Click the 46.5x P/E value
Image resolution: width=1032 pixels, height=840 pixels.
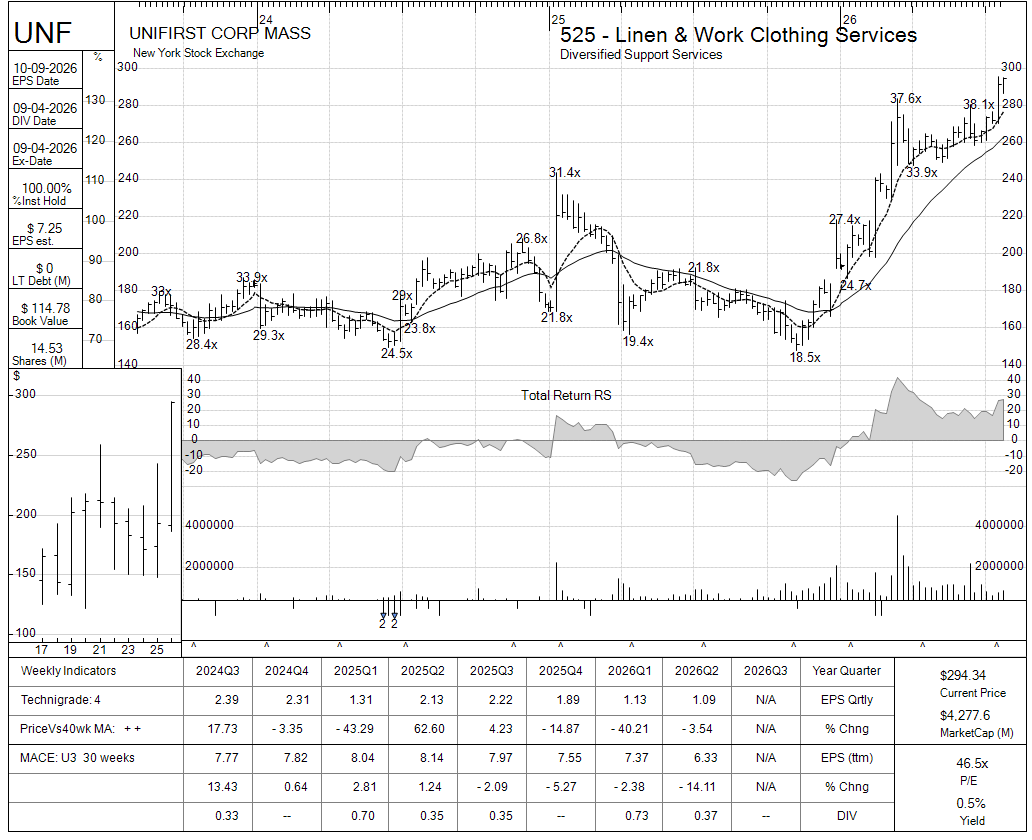click(972, 764)
